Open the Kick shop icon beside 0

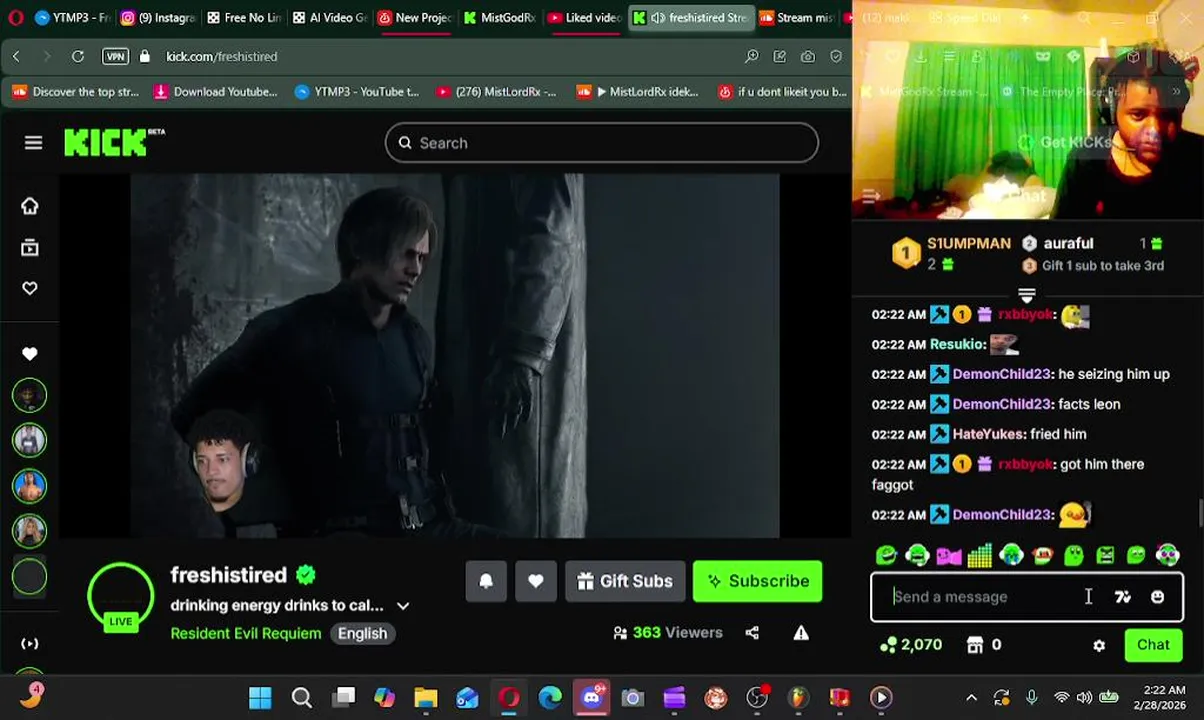pyautogui.click(x=975, y=646)
